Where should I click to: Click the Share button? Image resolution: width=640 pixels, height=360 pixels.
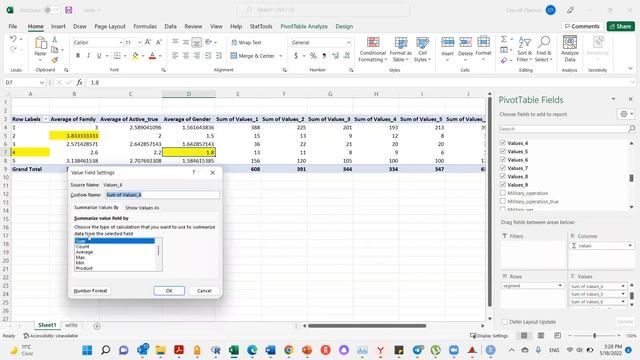tap(620, 26)
